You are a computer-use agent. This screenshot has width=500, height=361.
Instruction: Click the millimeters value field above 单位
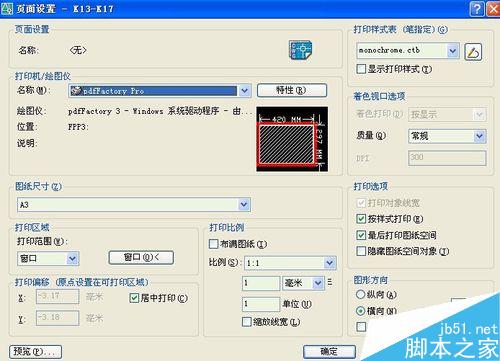pos(261,283)
